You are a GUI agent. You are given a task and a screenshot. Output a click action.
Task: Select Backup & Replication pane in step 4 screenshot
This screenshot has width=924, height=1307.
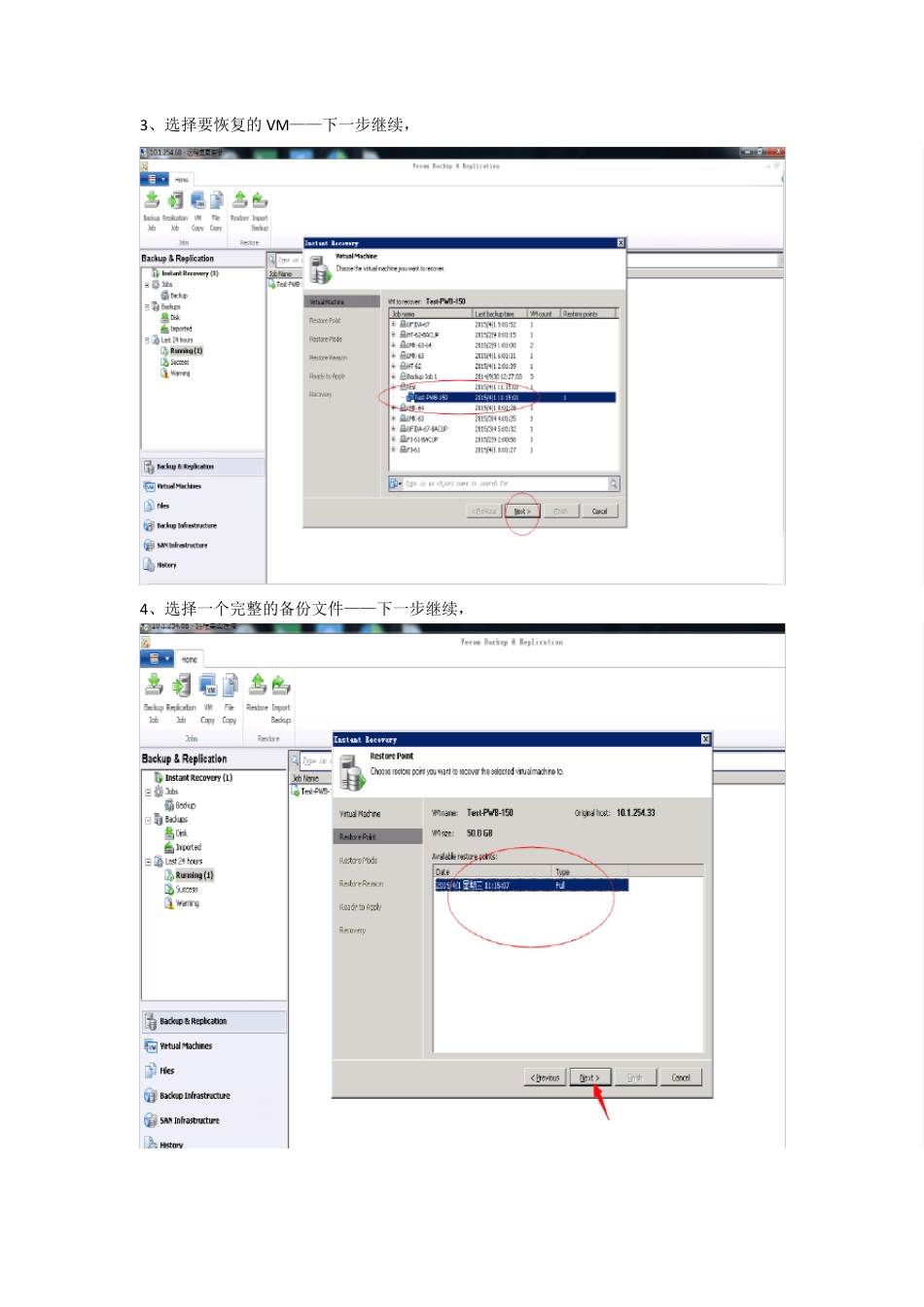pos(215,1021)
